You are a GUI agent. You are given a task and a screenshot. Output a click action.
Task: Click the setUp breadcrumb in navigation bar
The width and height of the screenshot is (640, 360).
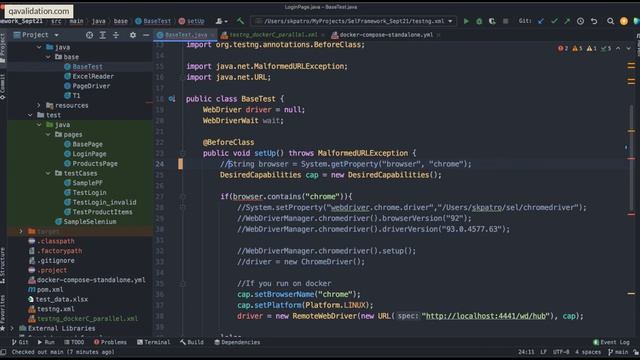(191, 21)
